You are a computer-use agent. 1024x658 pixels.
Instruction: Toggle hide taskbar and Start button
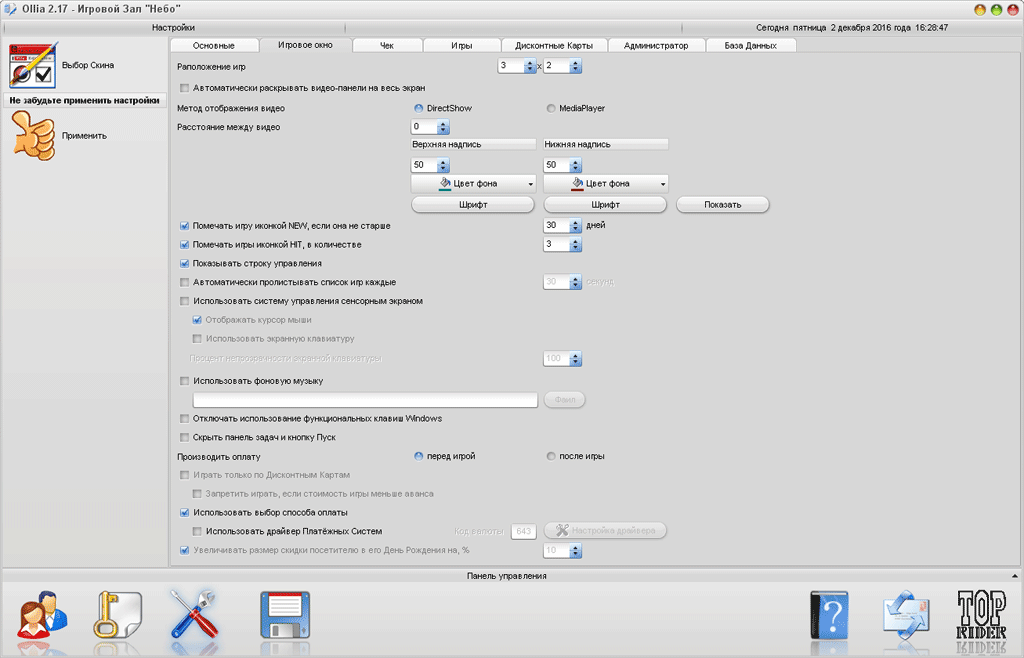click(x=184, y=437)
